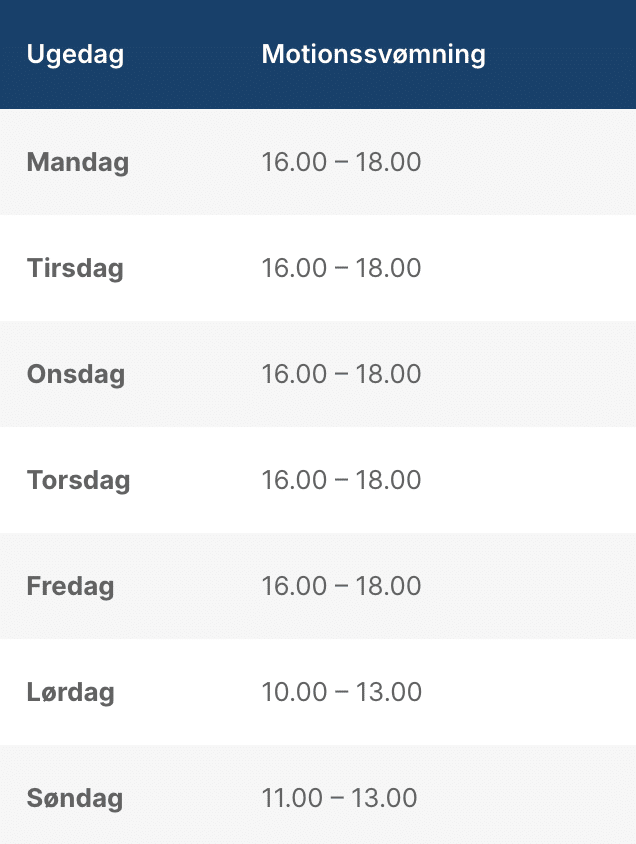Screen dimensions: 636x844
Task: Select the Søndag weekday cell
Action: pyautogui.click(x=75, y=798)
